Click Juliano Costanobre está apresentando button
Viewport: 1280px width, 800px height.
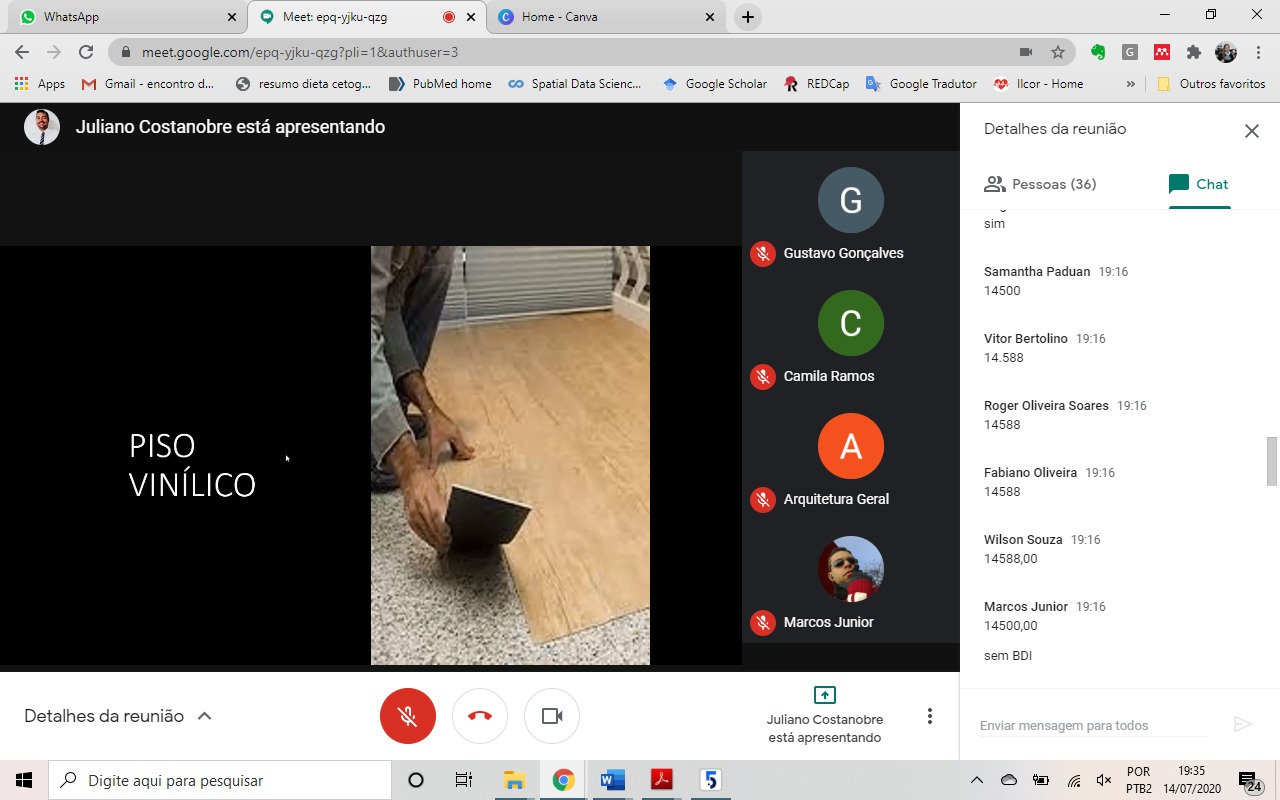[x=825, y=716]
